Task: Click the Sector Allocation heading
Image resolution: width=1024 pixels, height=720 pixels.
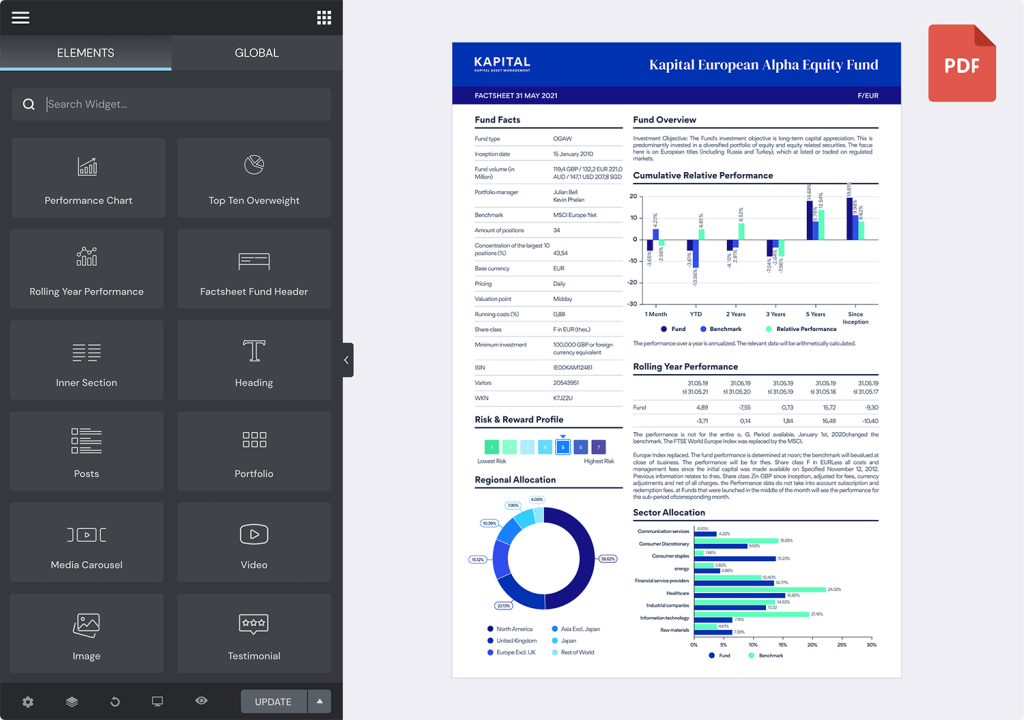Action: tap(669, 512)
